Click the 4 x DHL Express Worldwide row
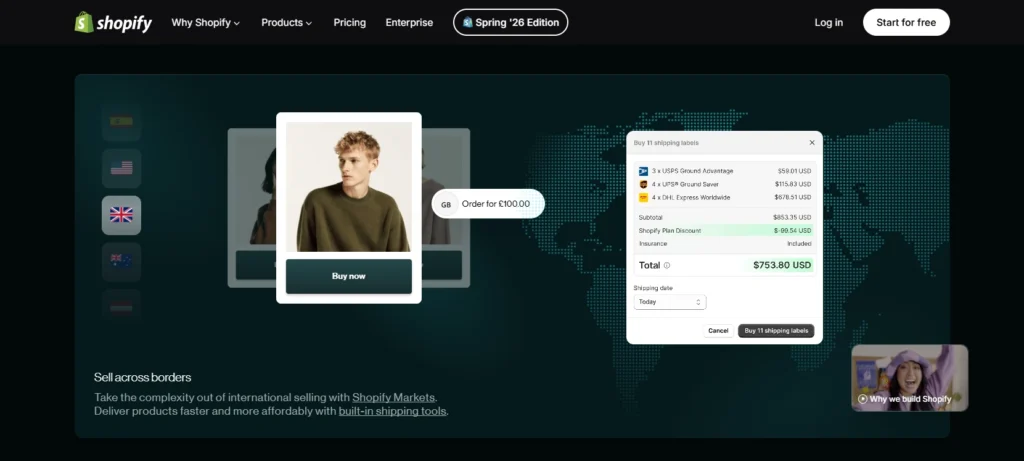1024x461 pixels. (x=724, y=197)
